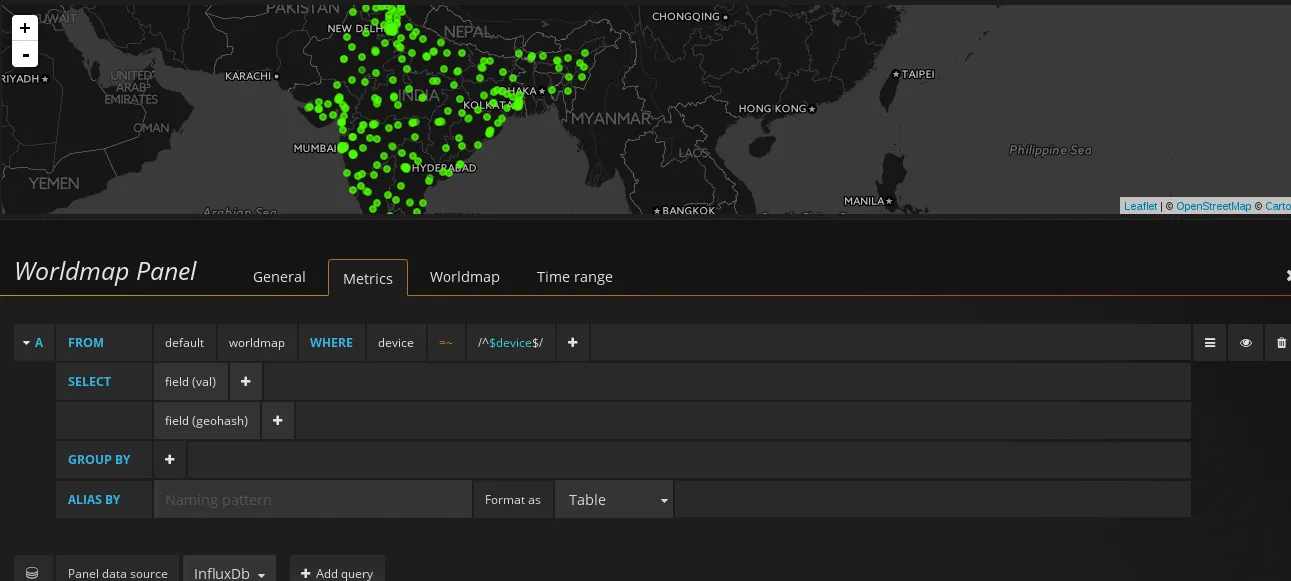This screenshot has width=1291, height=581.
Task: Change the =~ operator segment
Action: pyautogui.click(x=446, y=342)
